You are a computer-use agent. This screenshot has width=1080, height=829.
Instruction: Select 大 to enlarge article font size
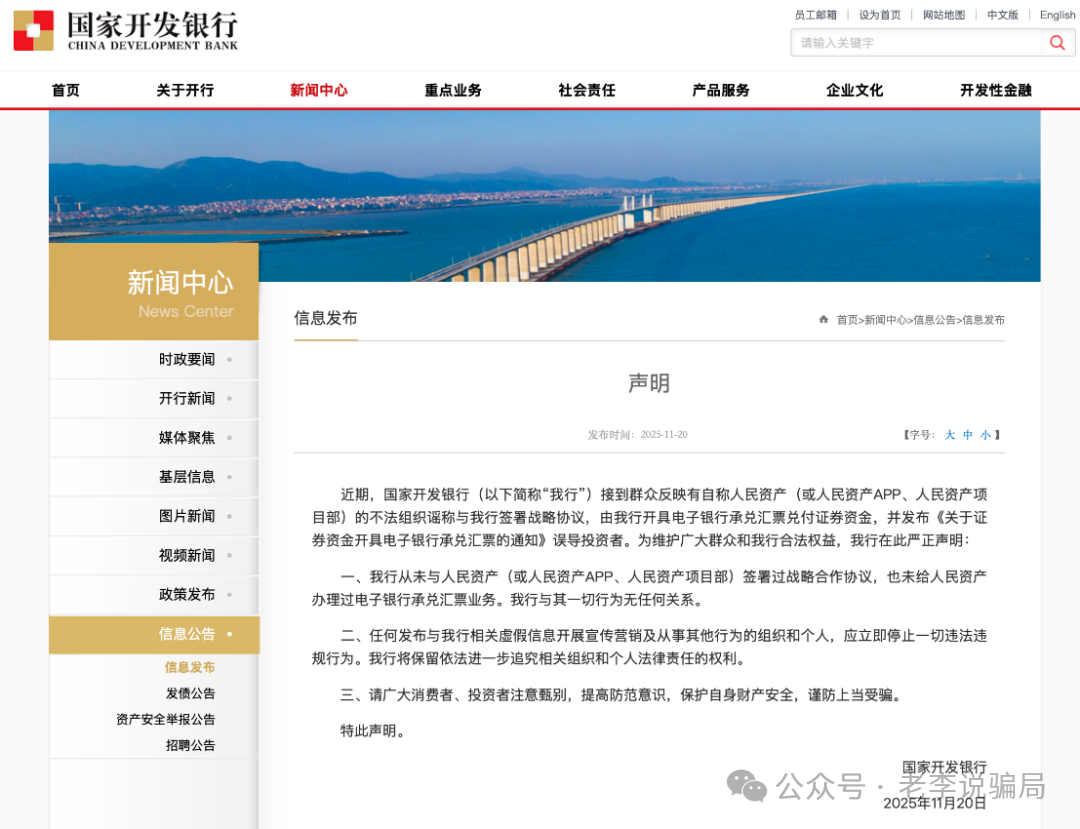[950, 435]
